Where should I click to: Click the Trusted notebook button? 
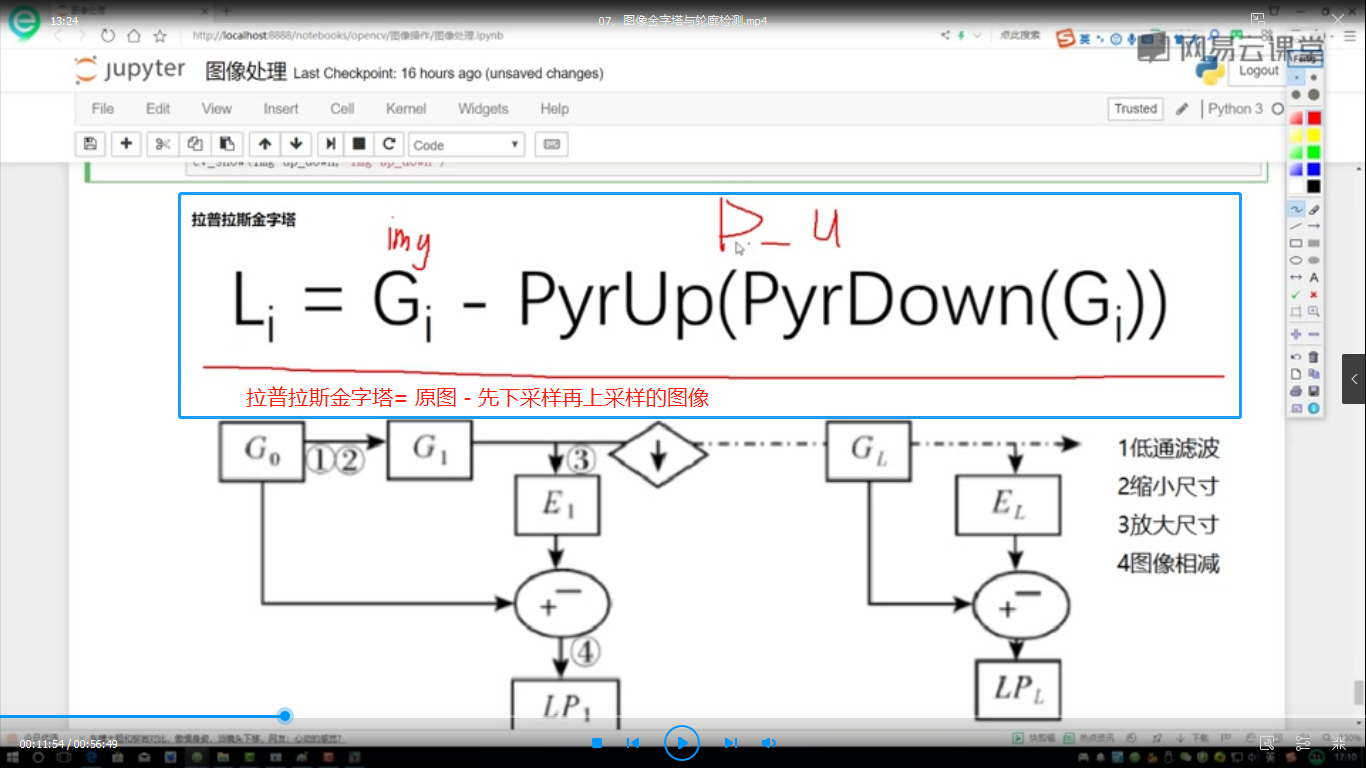(1136, 109)
